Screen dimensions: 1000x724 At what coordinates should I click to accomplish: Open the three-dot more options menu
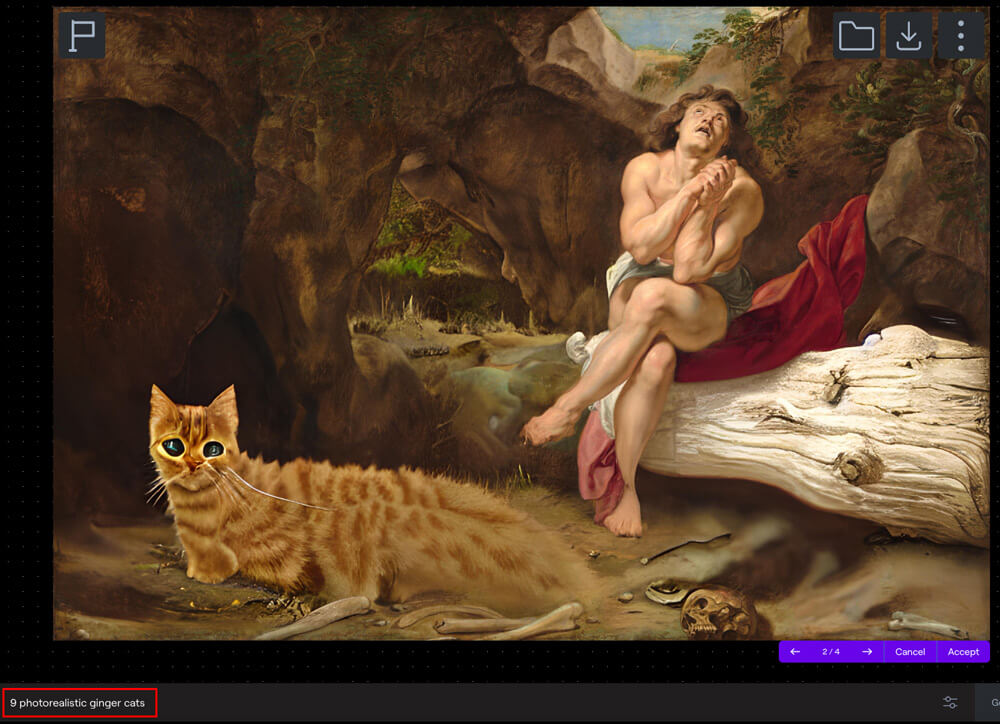click(x=960, y=36)
